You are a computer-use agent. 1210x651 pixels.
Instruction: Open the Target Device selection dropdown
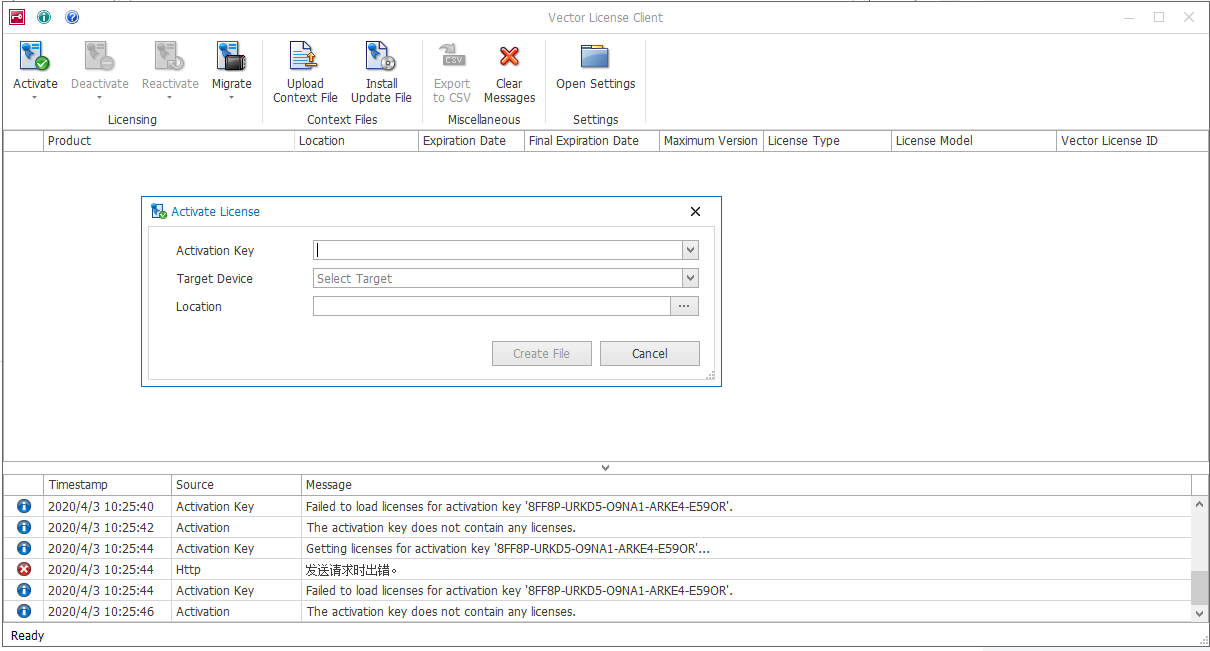click(689, 278)
